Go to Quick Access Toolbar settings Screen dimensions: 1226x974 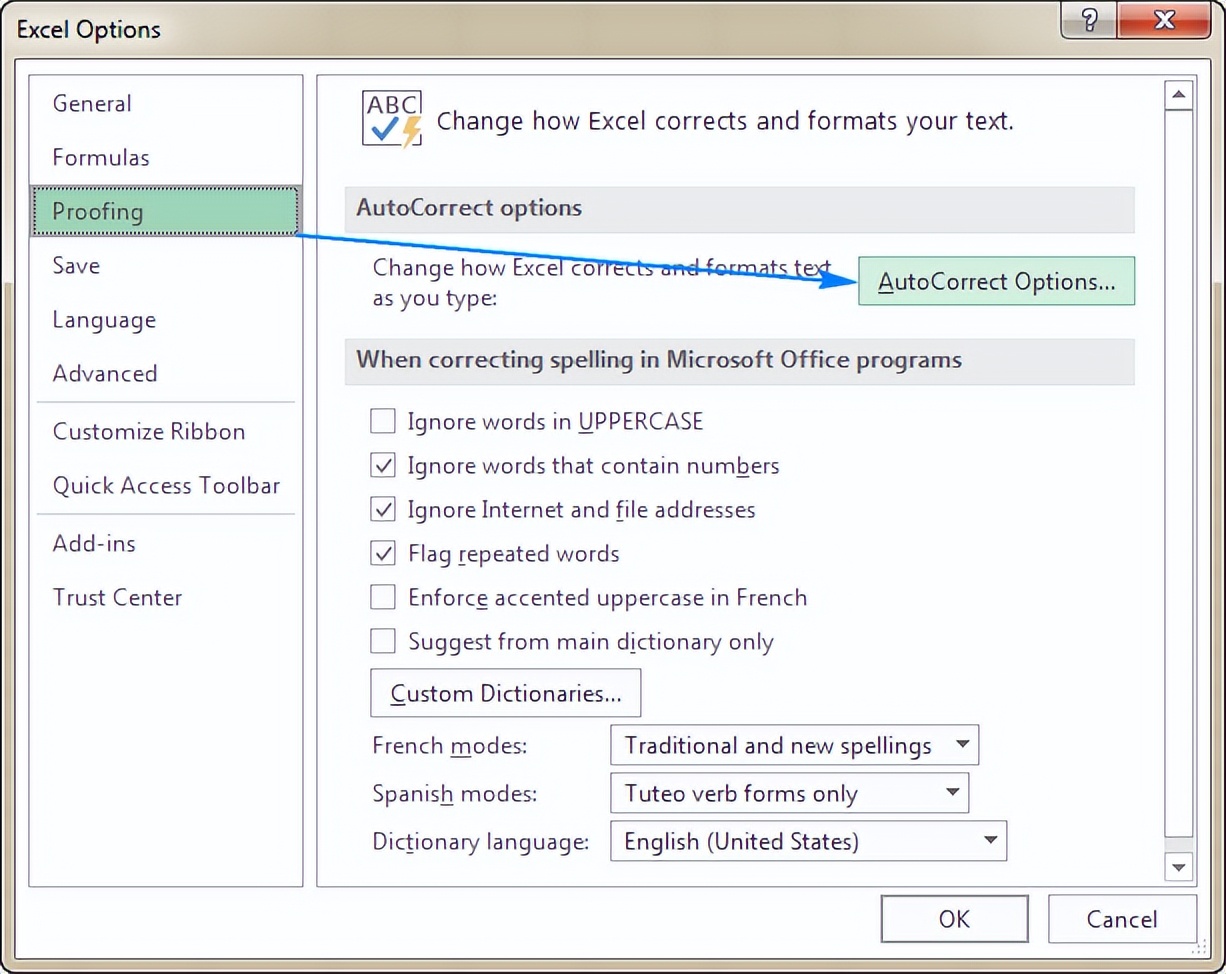point(166,485)
